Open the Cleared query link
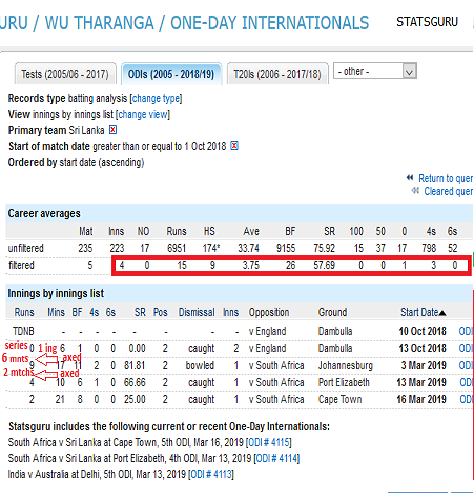 (x=449, y=191)
